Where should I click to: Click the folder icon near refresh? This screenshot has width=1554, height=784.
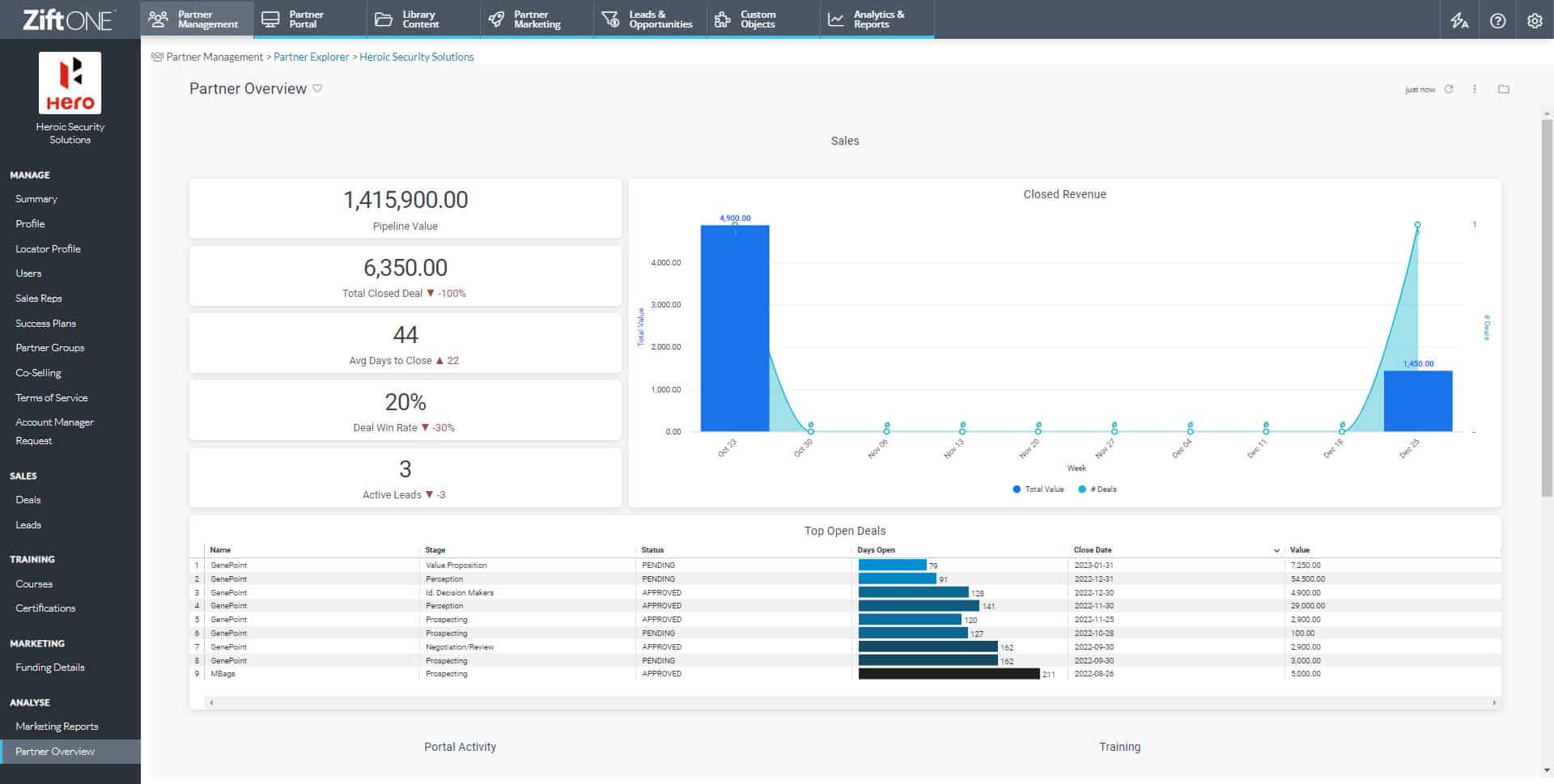[x=1503, y=89]
